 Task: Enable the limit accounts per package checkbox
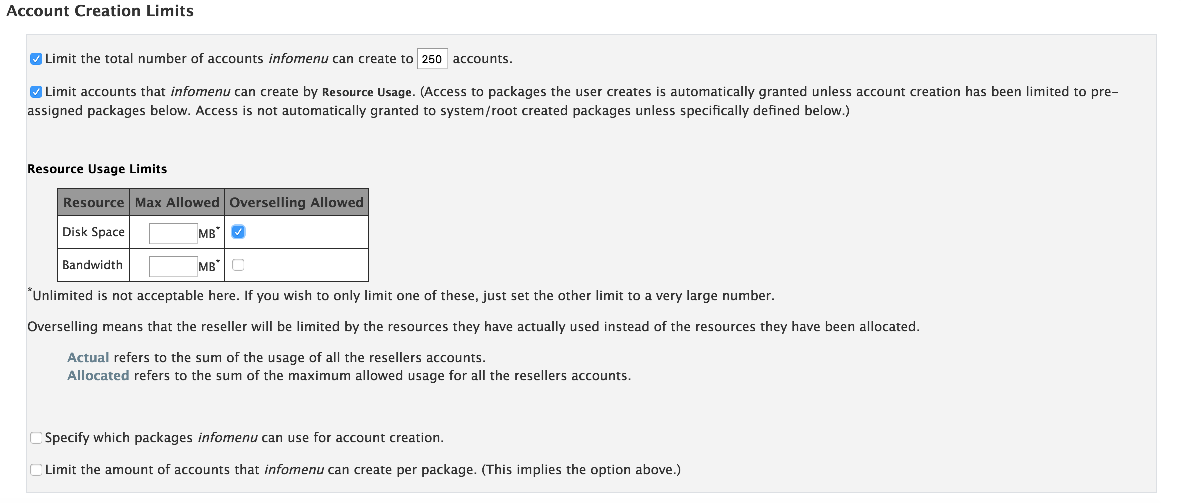pyautogui.click(x=36, y=470)
